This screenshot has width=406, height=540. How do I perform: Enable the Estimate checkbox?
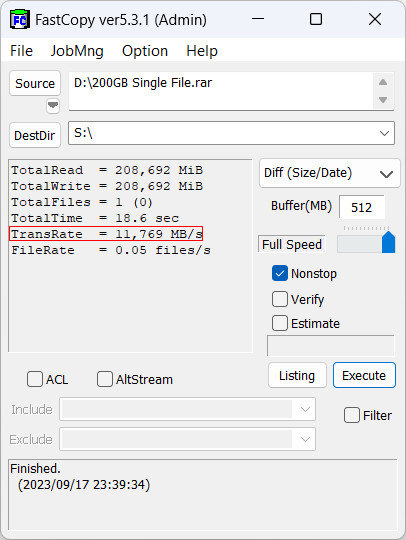(x=280, y=323)
